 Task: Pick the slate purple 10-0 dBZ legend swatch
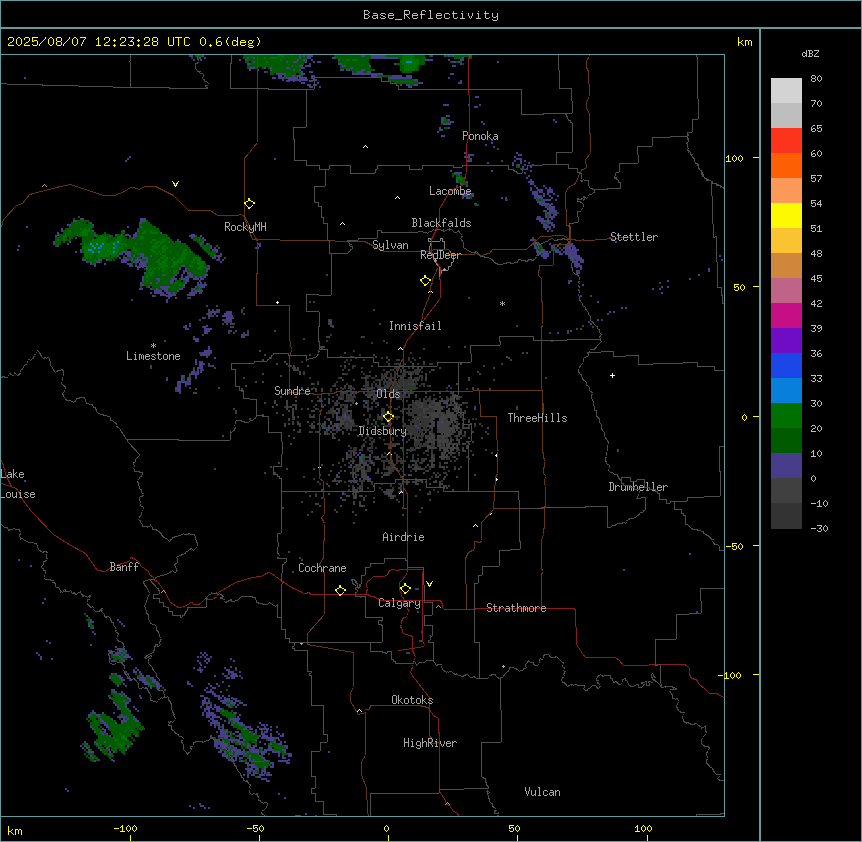click(x=786, y=466)
